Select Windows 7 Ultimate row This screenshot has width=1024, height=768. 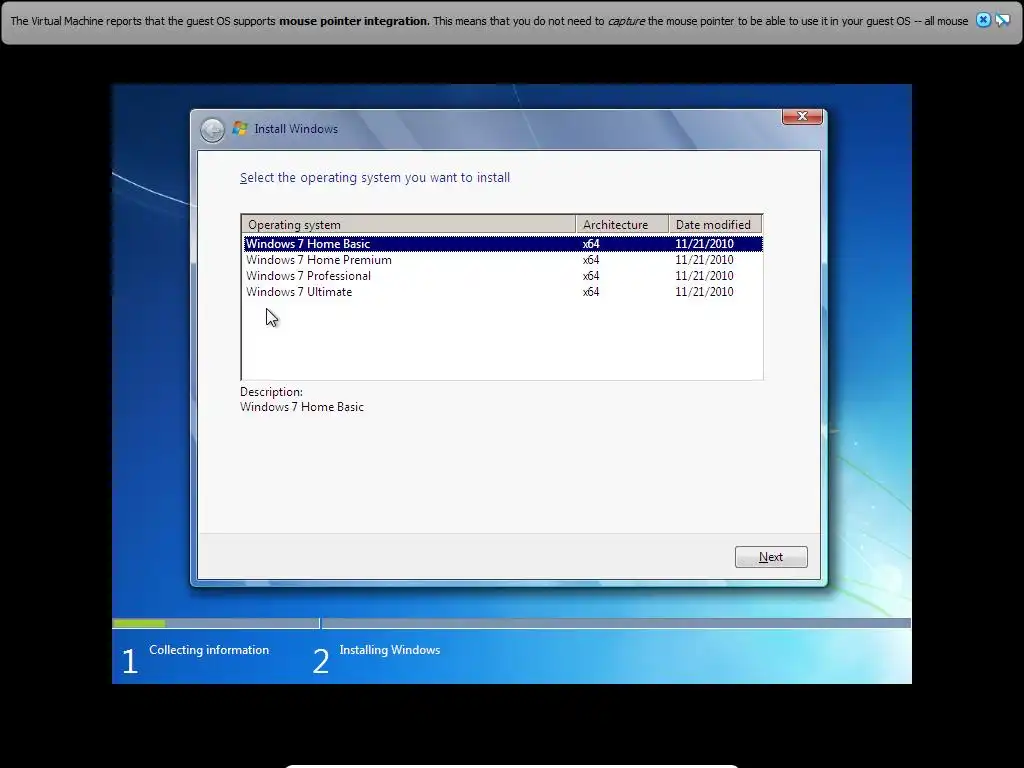(x=503, y=292)
